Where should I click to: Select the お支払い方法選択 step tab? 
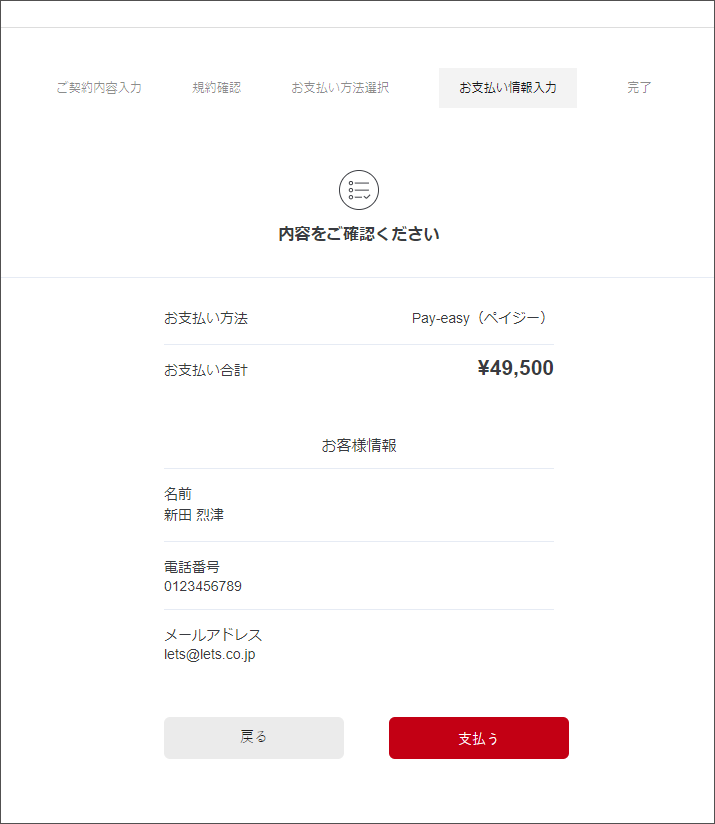point(340,88)
